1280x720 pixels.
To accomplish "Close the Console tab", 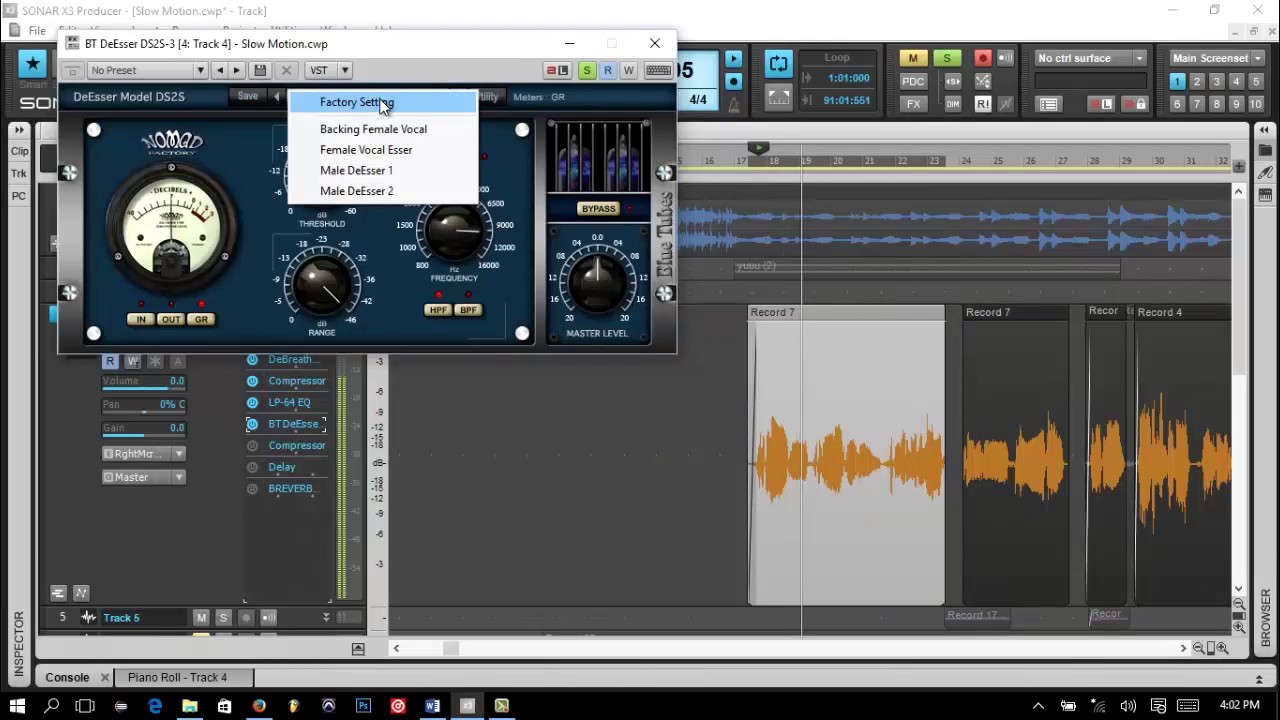I will 104,678.
